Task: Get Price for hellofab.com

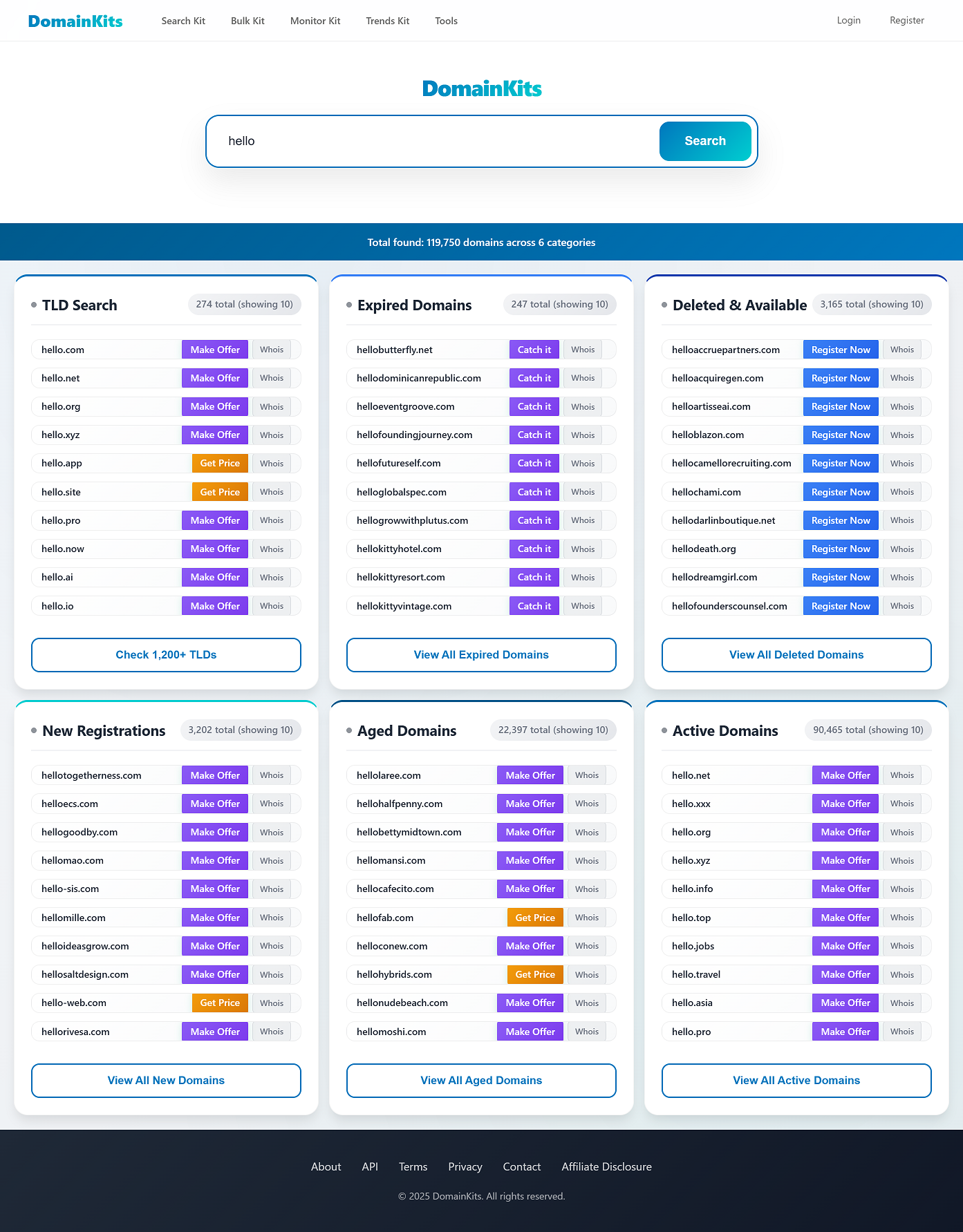Action: pos(535,918)
